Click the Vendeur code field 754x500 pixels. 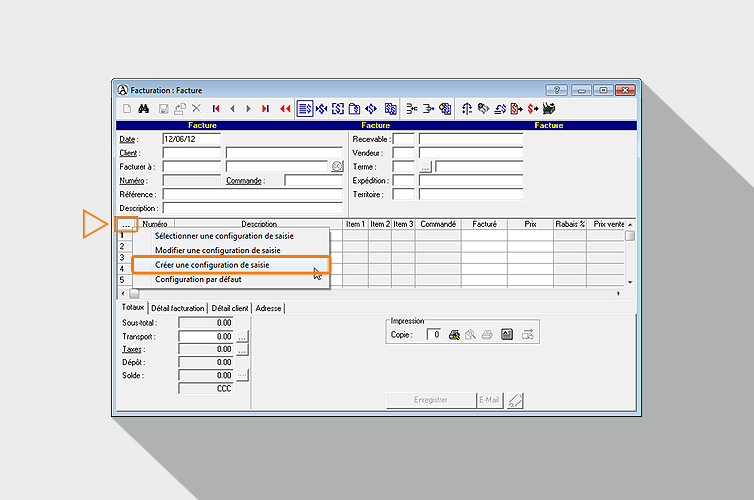tap(403, 153)
